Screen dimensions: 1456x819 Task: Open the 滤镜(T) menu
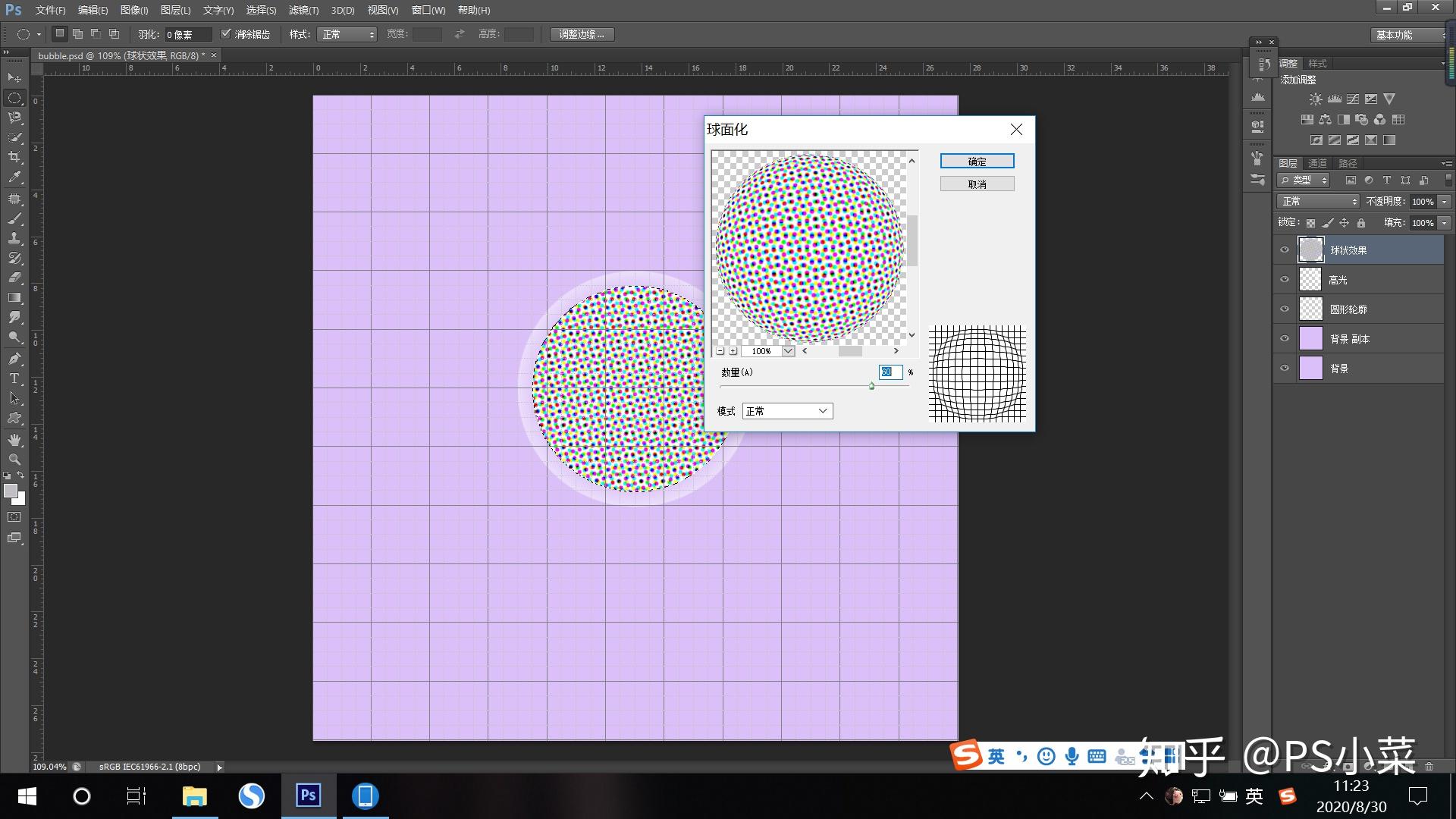(x=303, y=10)
